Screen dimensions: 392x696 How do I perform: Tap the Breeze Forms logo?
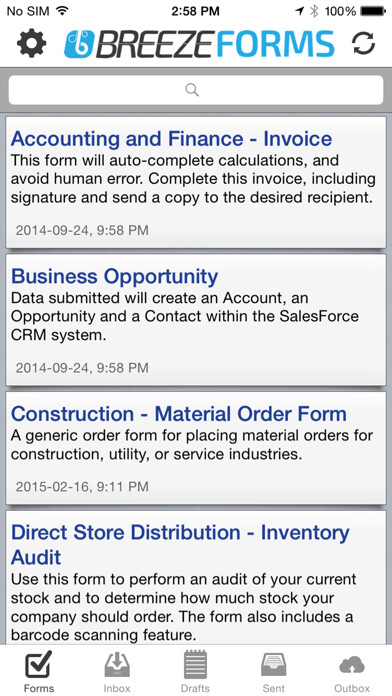point(199,44)
